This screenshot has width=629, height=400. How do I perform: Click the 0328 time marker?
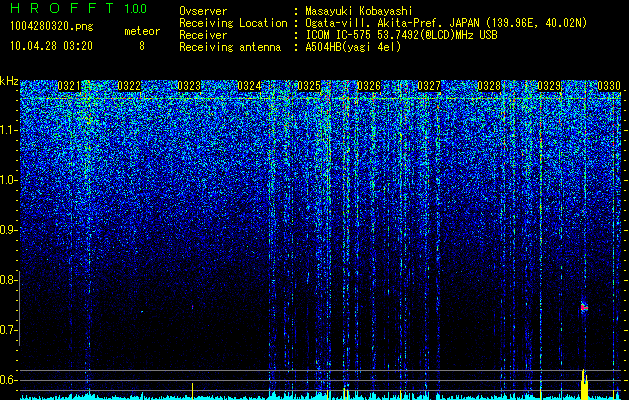pyautogui.click(x=489, y=86)
